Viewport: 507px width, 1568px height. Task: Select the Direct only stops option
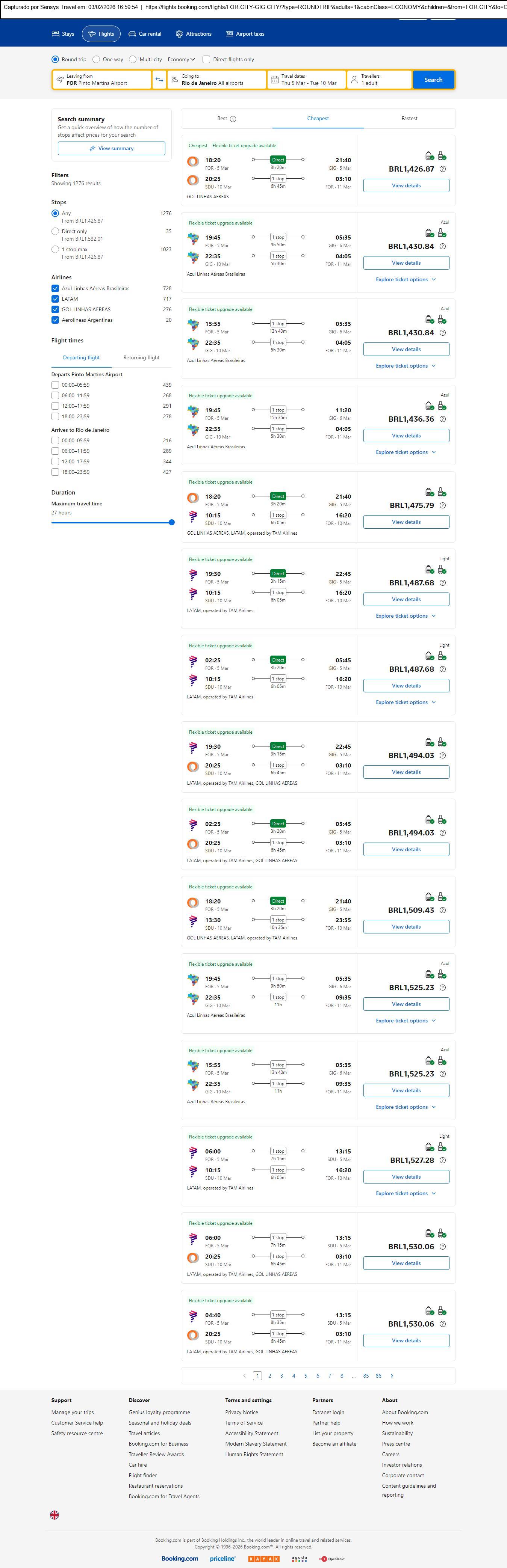tap(56, 231)
